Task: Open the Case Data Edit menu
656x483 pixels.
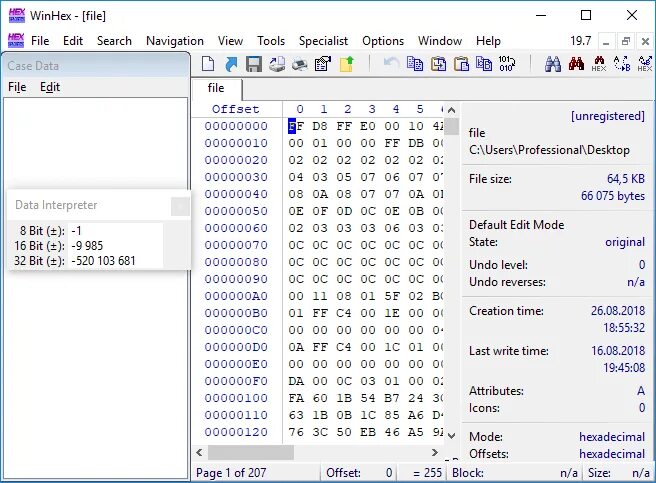Action: tap(50, 87)
